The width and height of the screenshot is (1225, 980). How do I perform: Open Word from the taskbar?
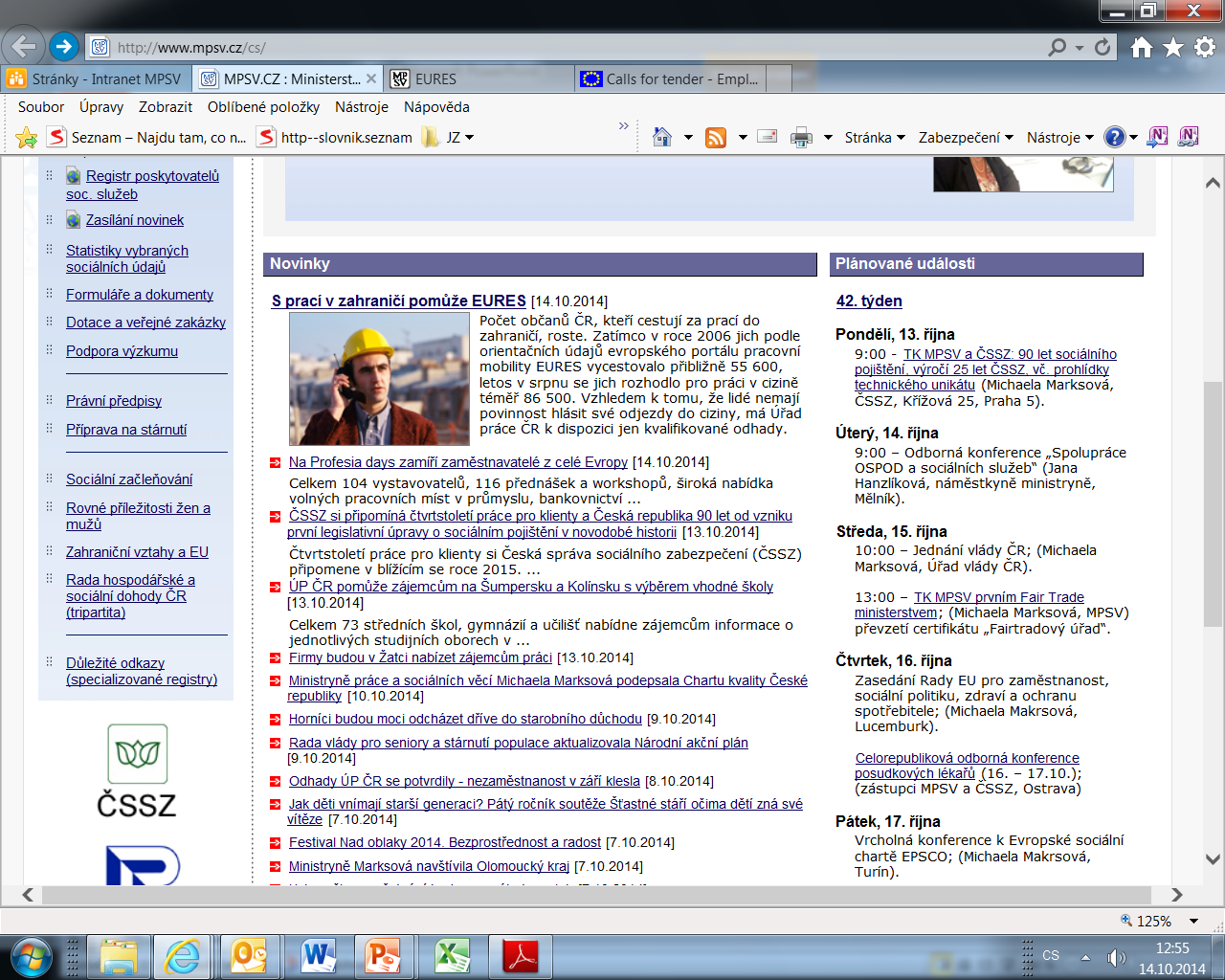(x=318, y=956)
